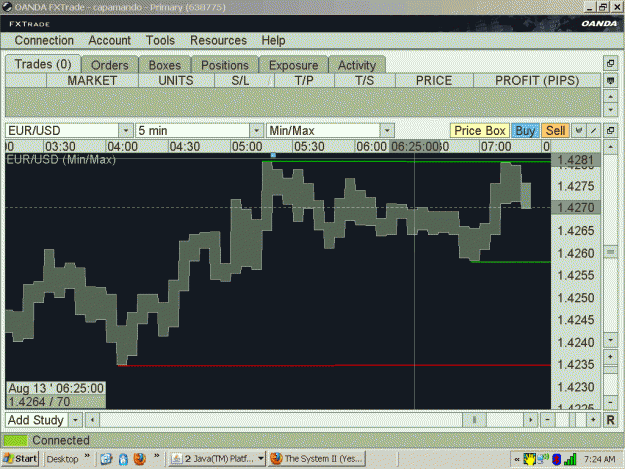The height and width of the screenshot is (469, 625).
Task: Zoom in time axis with plus button
Action: [x=593, y=420]
